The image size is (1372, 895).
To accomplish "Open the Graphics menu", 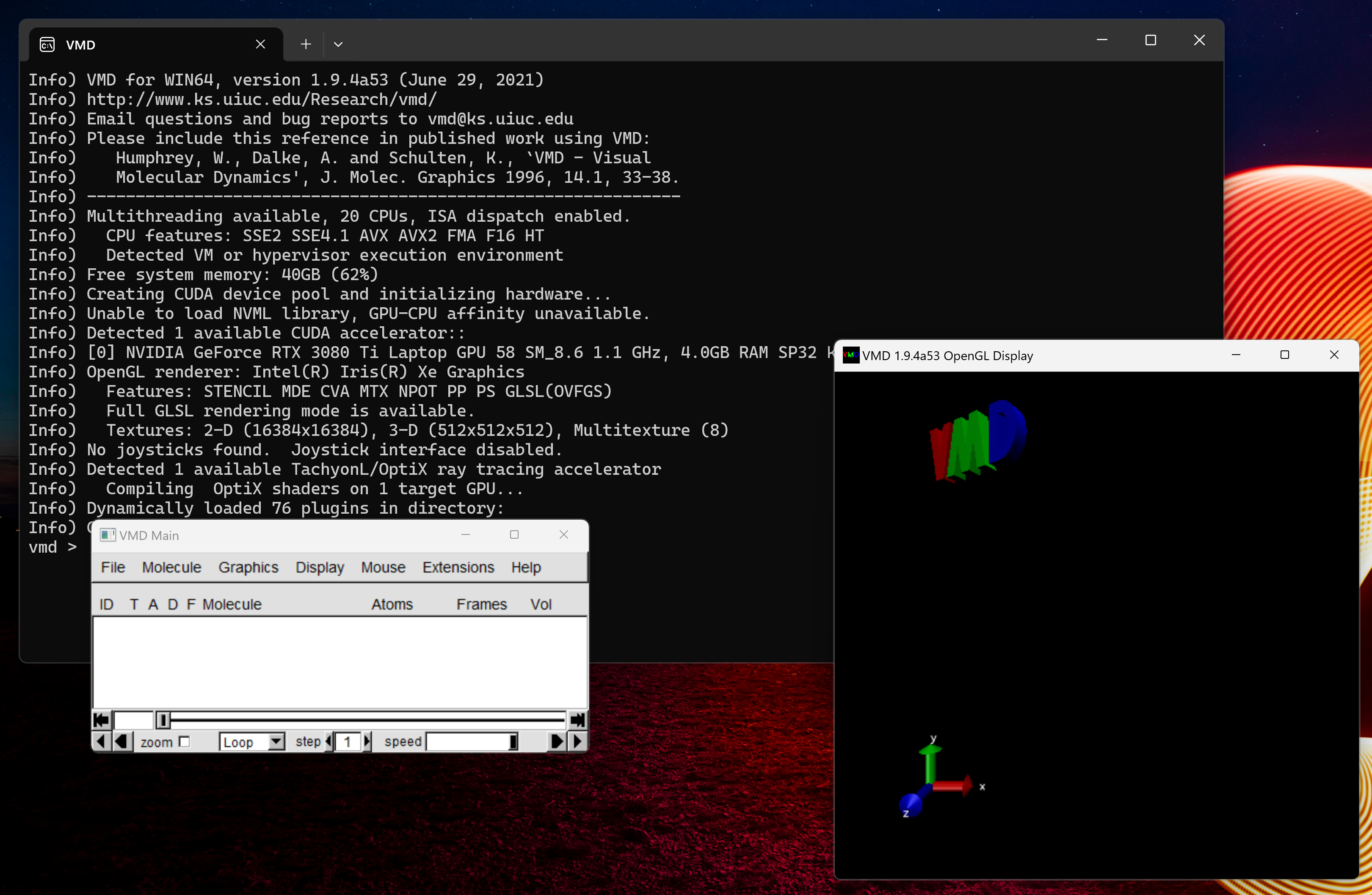I will pos(248,567).
